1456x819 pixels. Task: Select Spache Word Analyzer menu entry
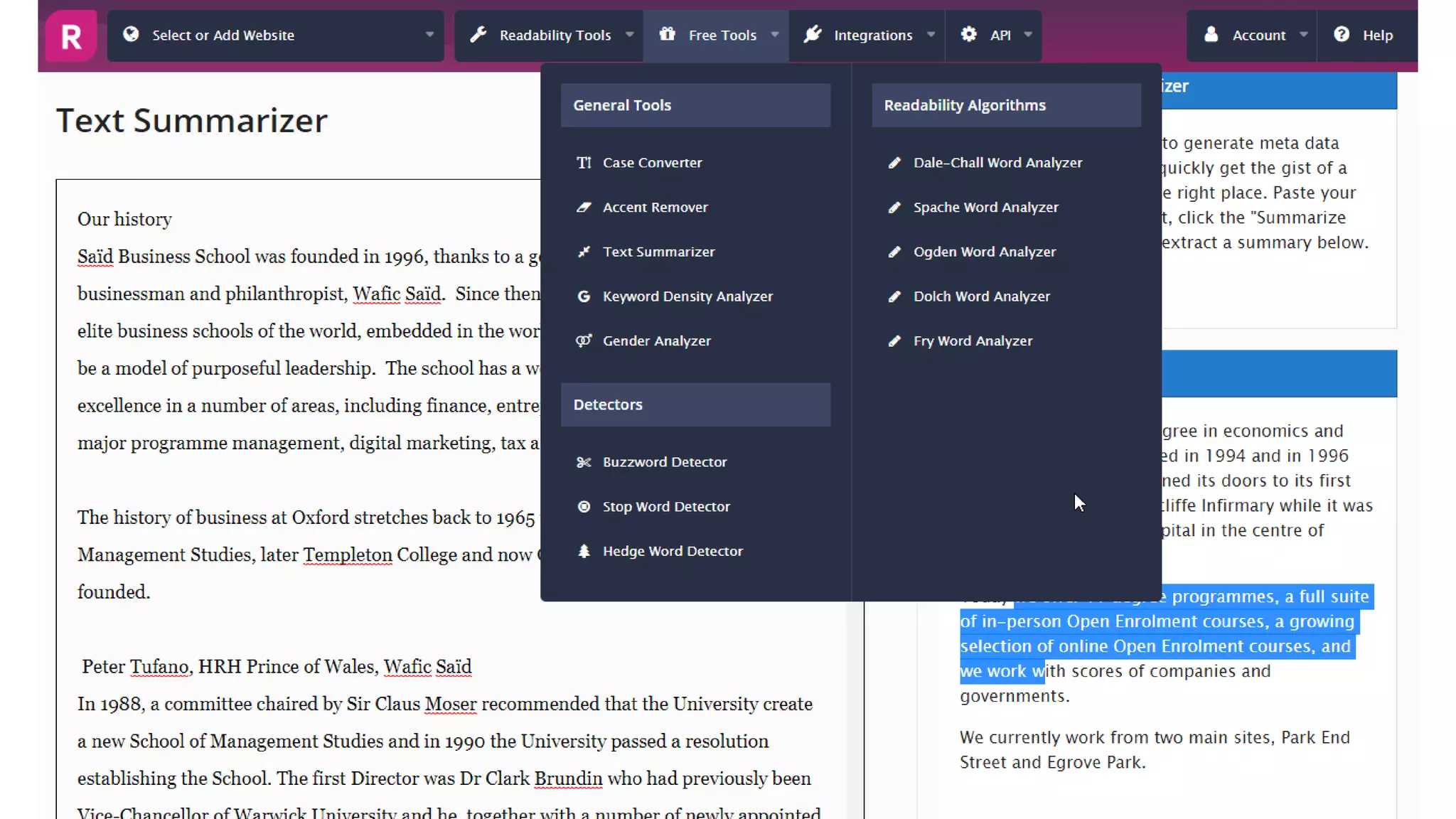click(x=985, y=208)
